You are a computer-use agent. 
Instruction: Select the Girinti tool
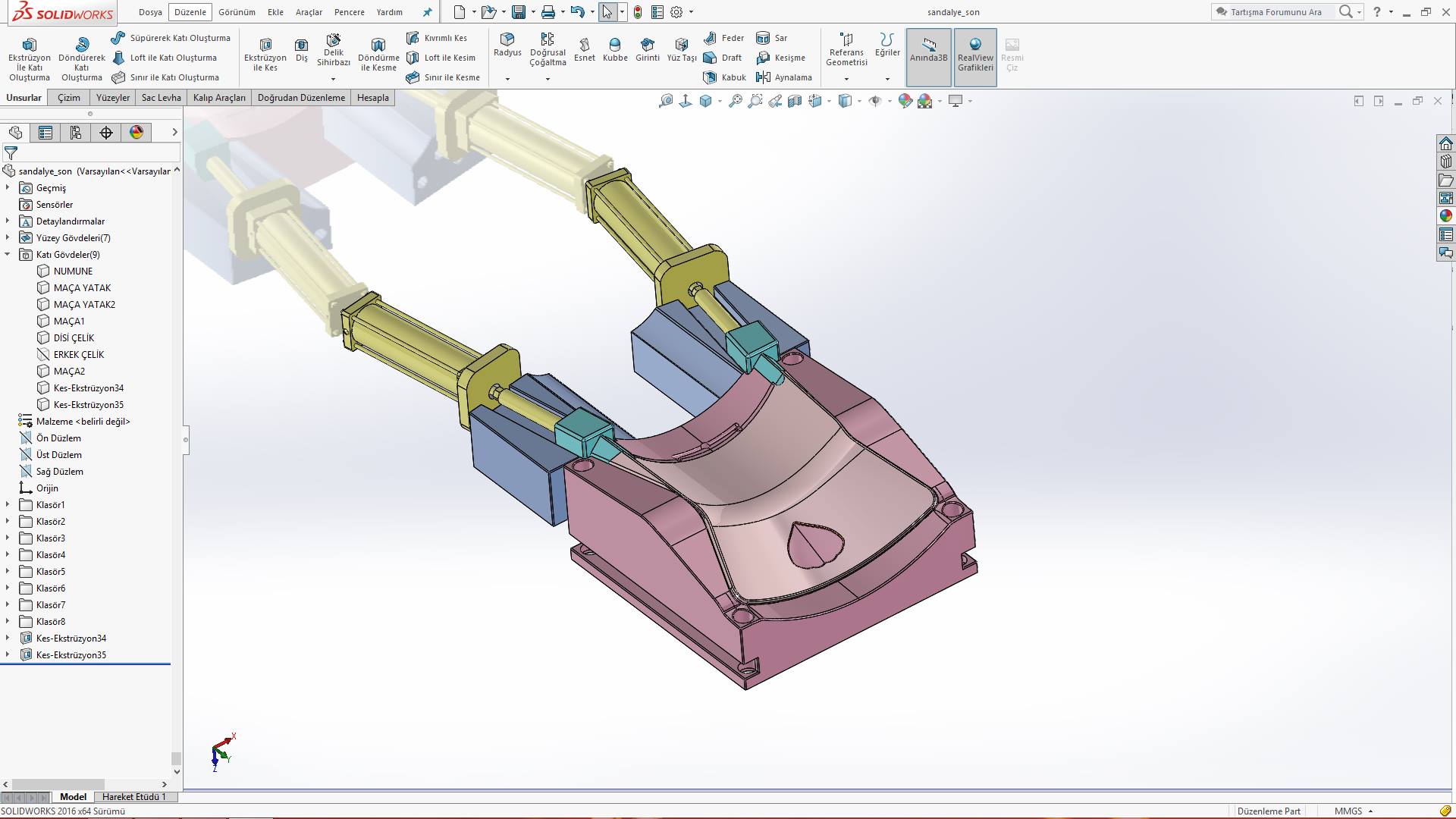point(648,50)
